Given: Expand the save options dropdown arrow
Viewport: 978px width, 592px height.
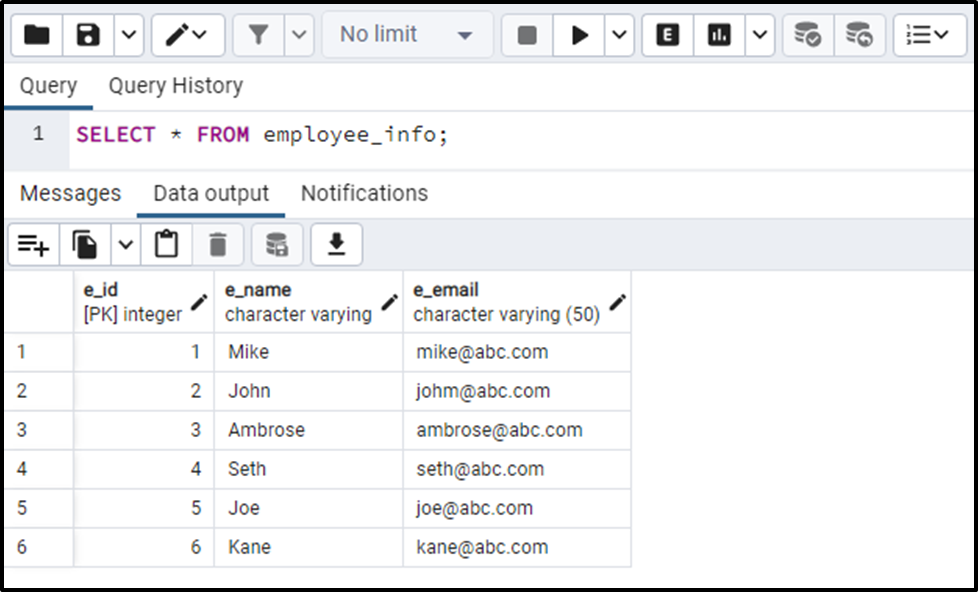Looking at the screenshot, I should [x=129, y=35].
